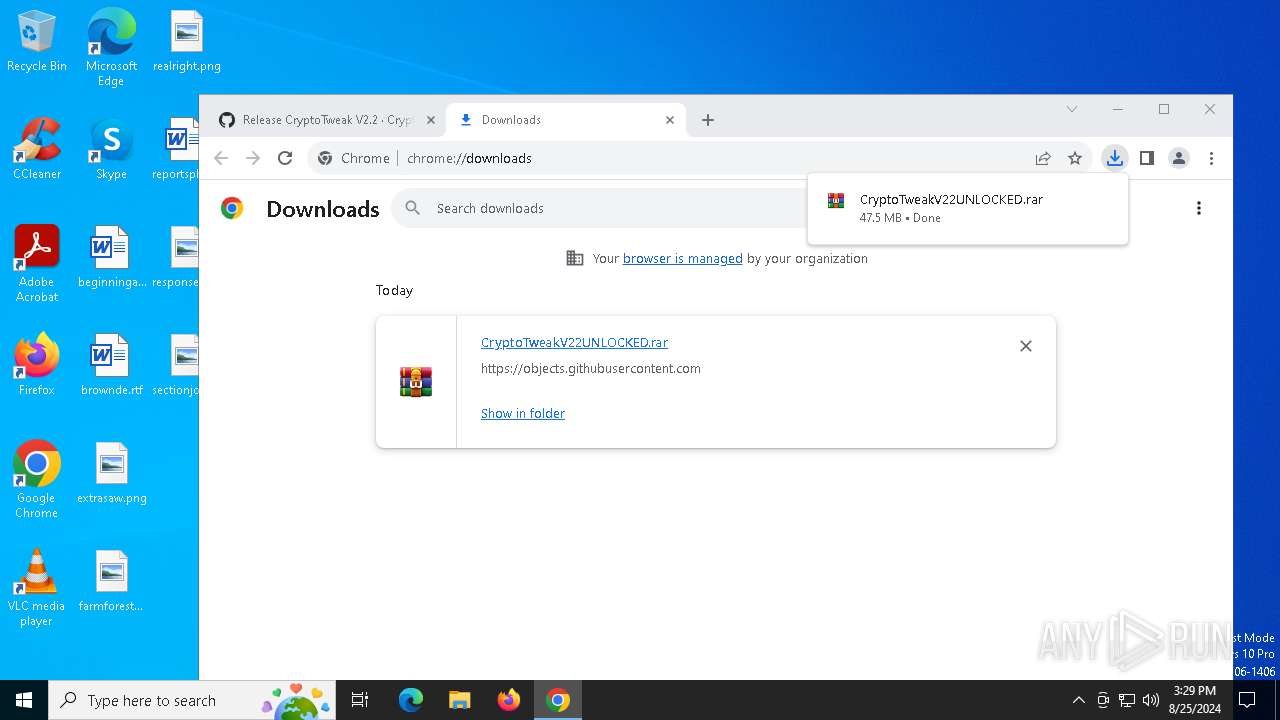The image size is (1280, 720).
Task: Open taskbar clock showing 3:29 PM
Action: [1194, 700]
